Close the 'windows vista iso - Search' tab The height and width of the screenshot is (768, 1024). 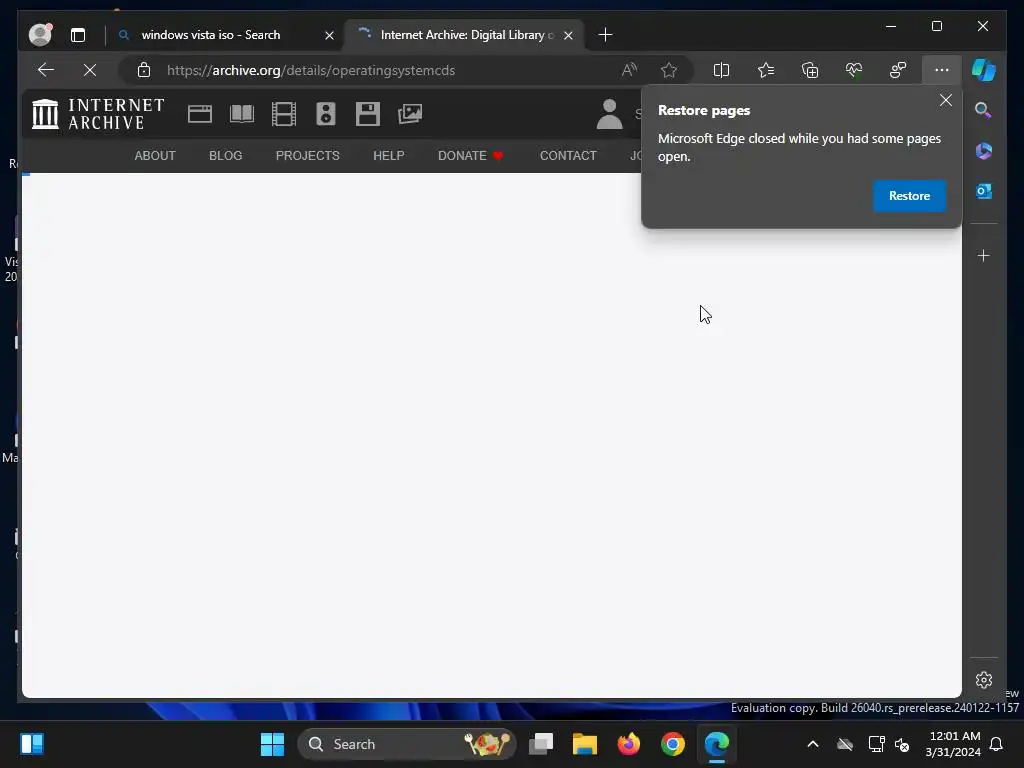[329, 35]
